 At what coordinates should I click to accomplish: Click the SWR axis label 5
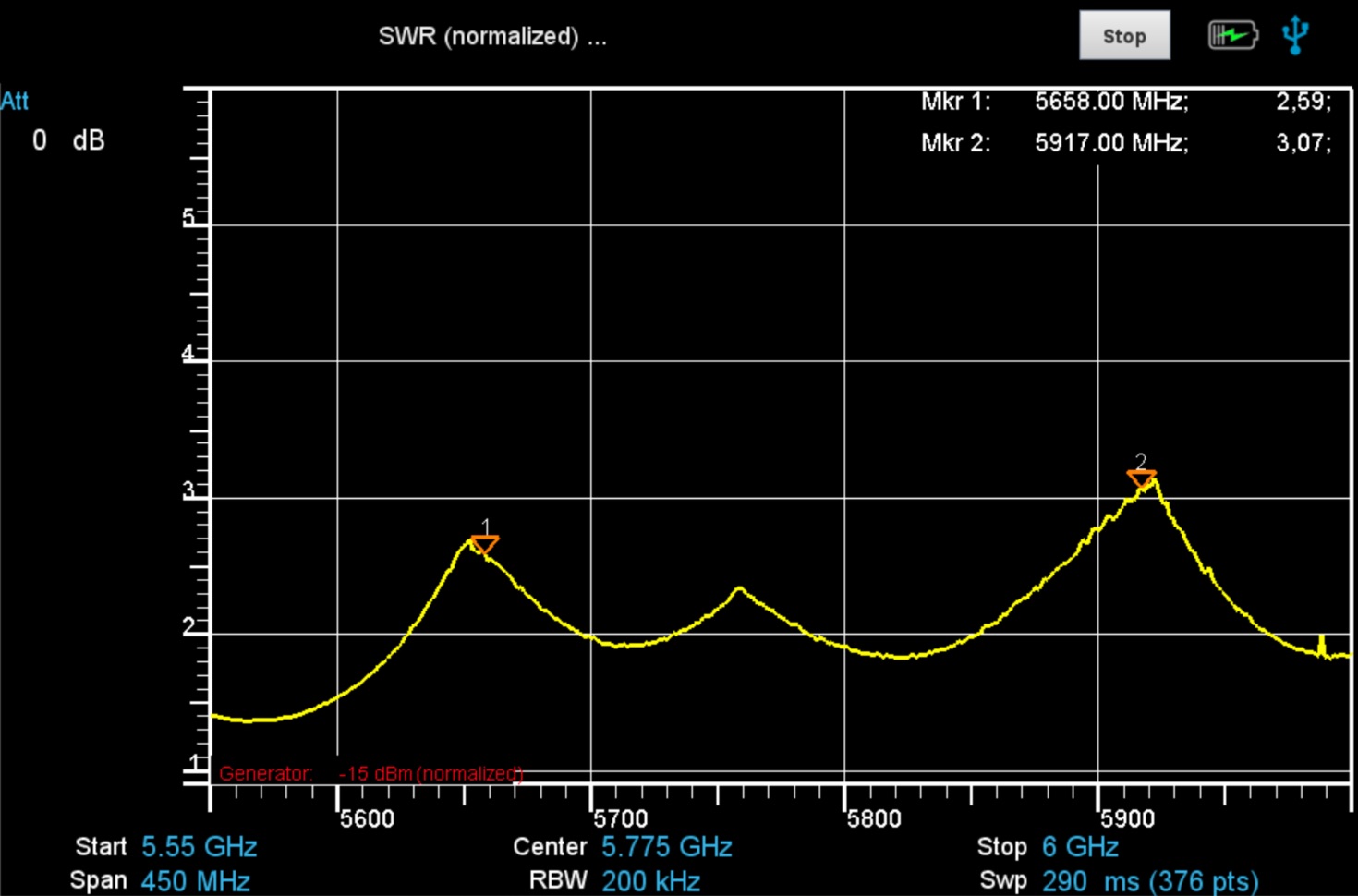click(x=188, y=217)
